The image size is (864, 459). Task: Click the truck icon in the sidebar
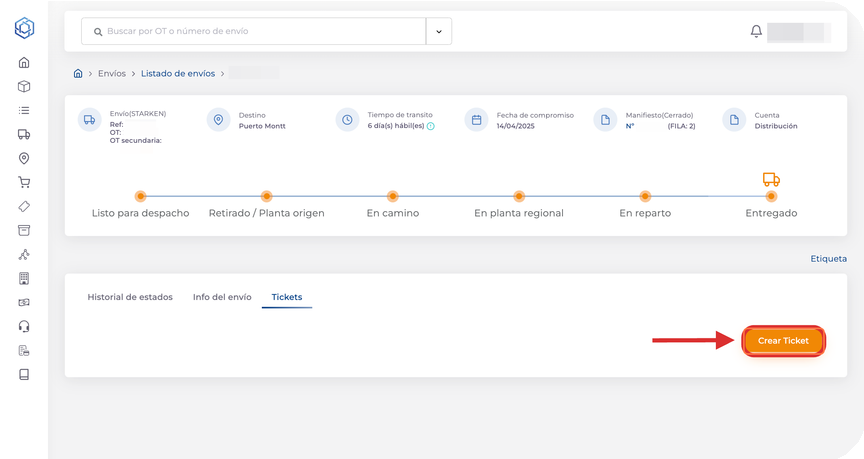point(24,134)
